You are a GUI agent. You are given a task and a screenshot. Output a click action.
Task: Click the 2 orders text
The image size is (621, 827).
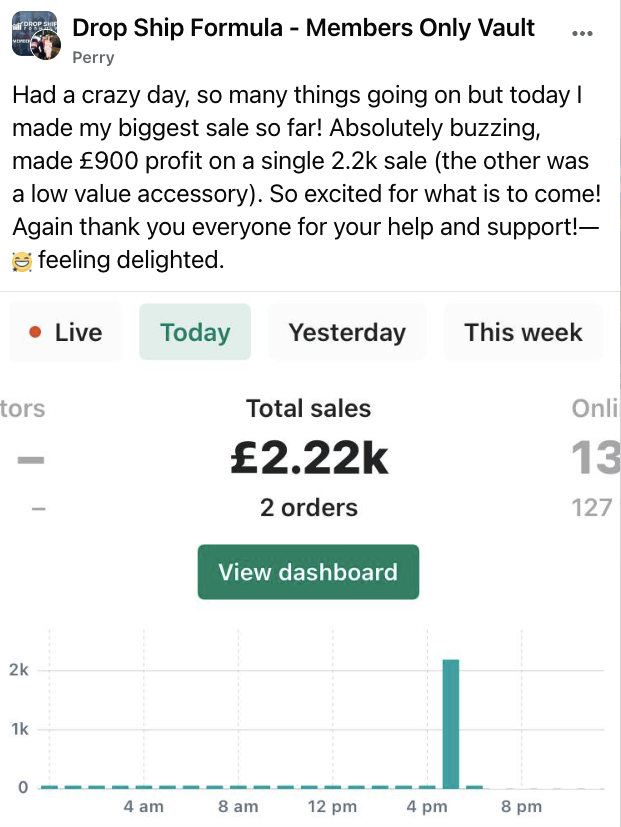point(309,507)
